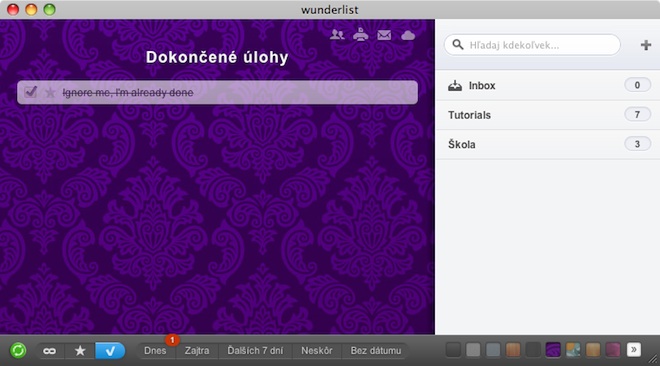The width and height of the screenshot is (660, 366).
Task: Filter tasks by Neskôr
Action: (317, 350)
